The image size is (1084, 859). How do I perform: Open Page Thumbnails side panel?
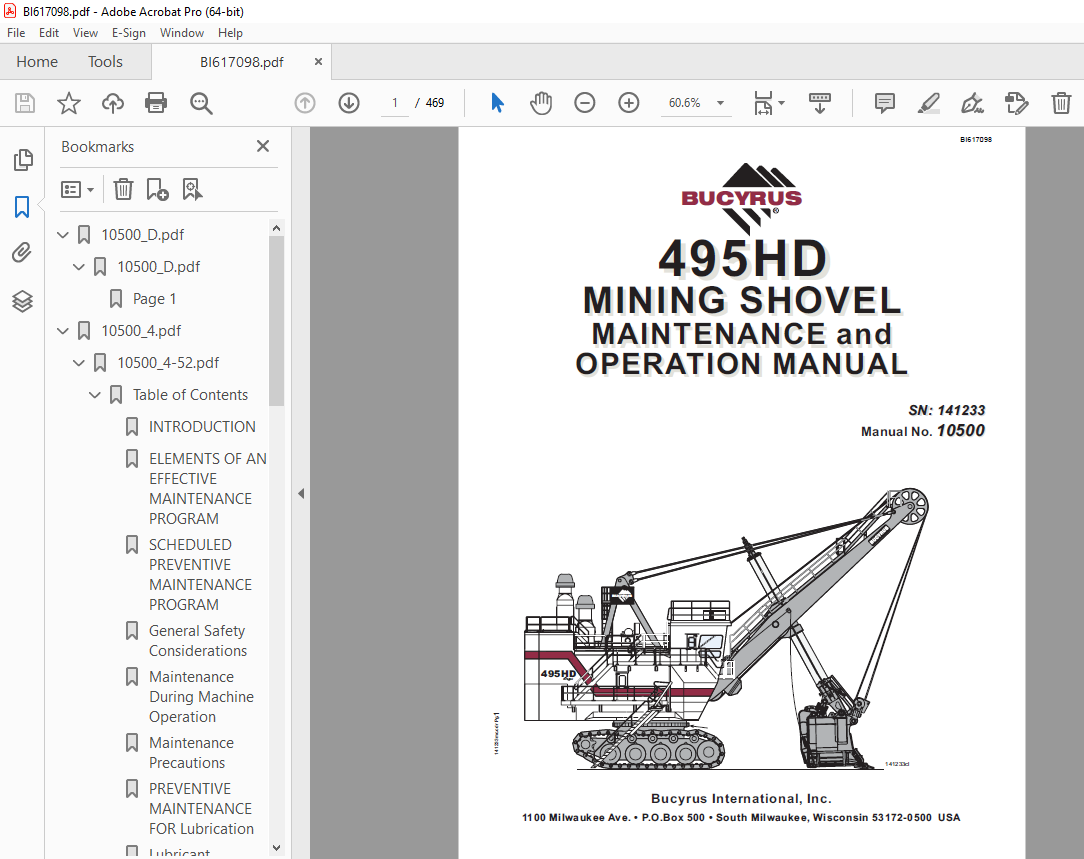pos(23,160)
